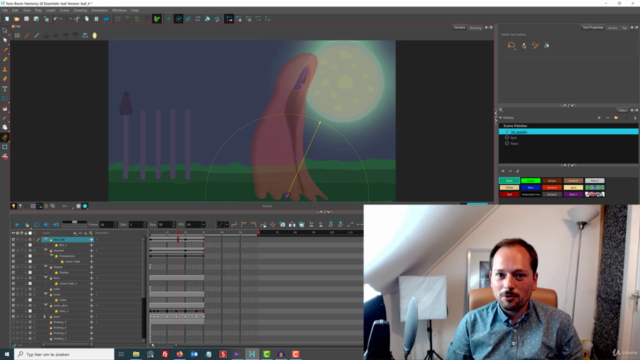The height and width of the screenshot is (360, 640).
Task: Collapse the character layer group
Action: tap(46, 250)
